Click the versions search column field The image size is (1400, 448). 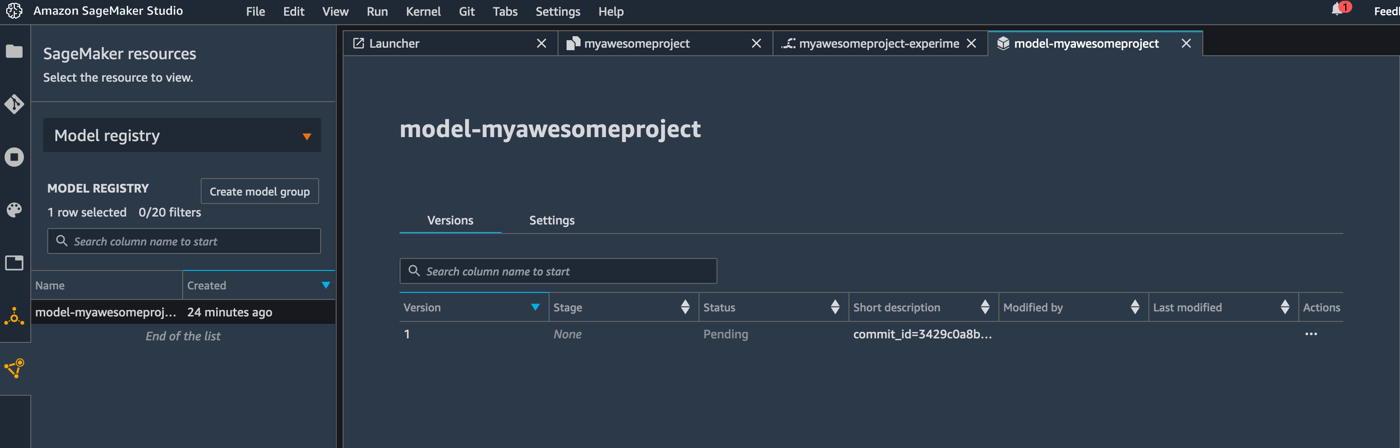(558, 271)
